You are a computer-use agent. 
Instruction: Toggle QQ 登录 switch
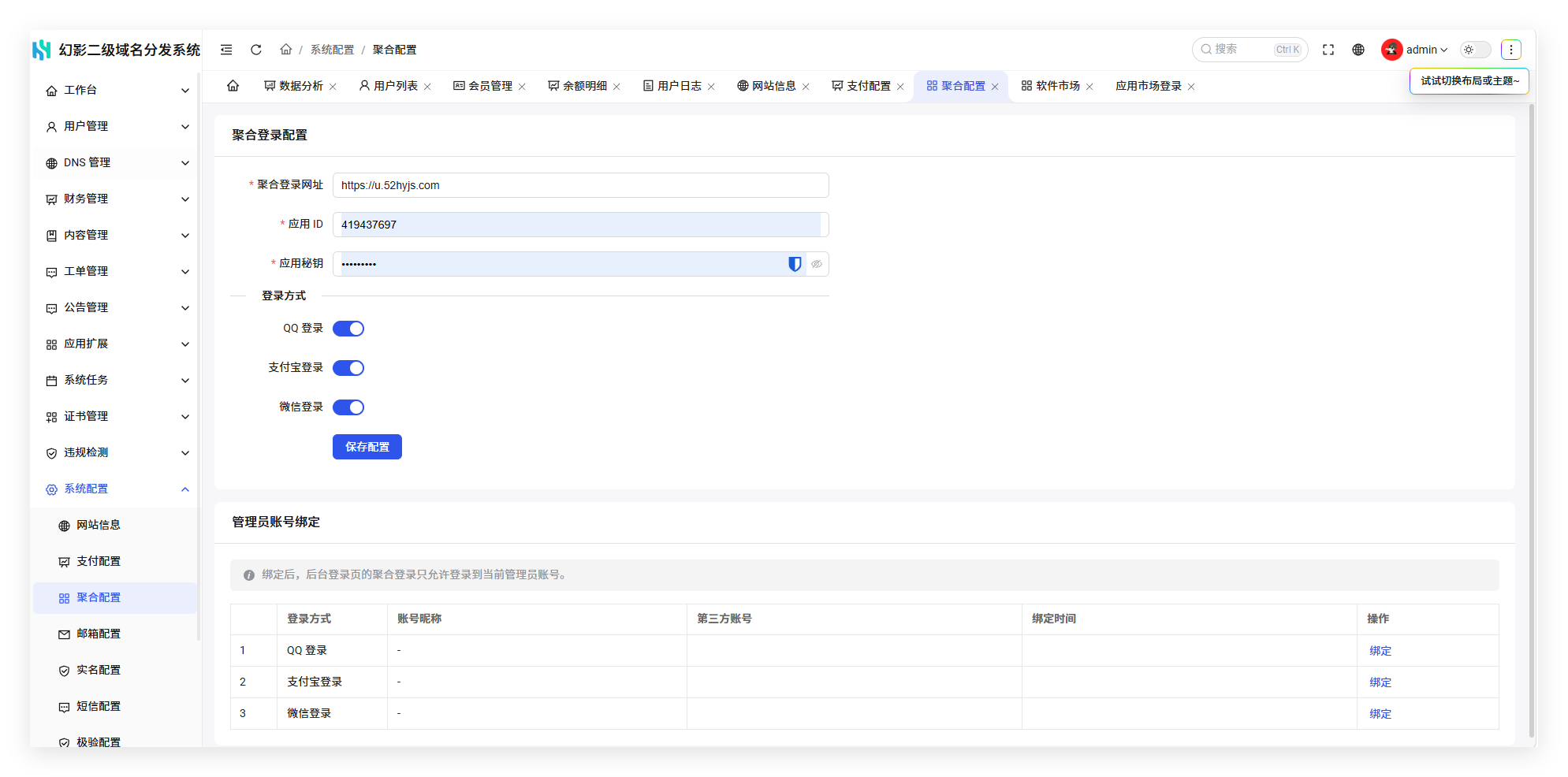(x=348, y=329)
